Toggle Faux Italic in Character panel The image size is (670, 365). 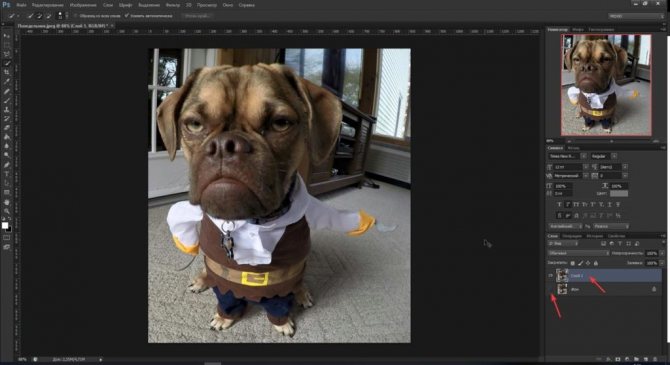[x=567, y=205]
